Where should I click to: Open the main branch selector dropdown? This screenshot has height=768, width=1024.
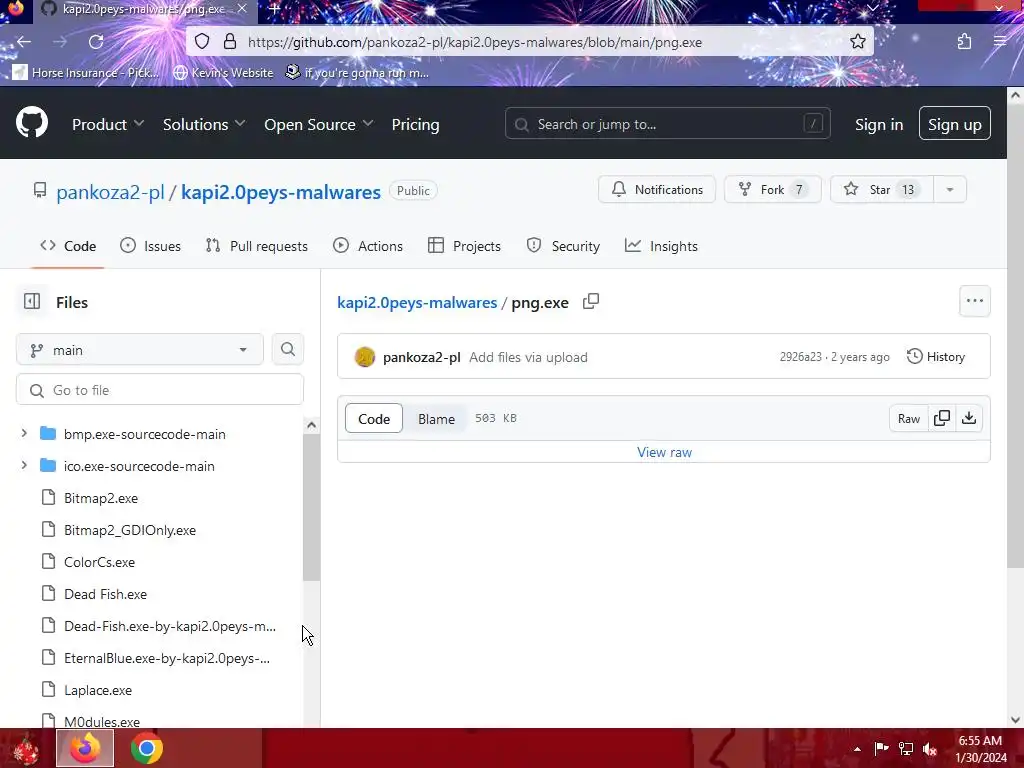coord(140,350)
